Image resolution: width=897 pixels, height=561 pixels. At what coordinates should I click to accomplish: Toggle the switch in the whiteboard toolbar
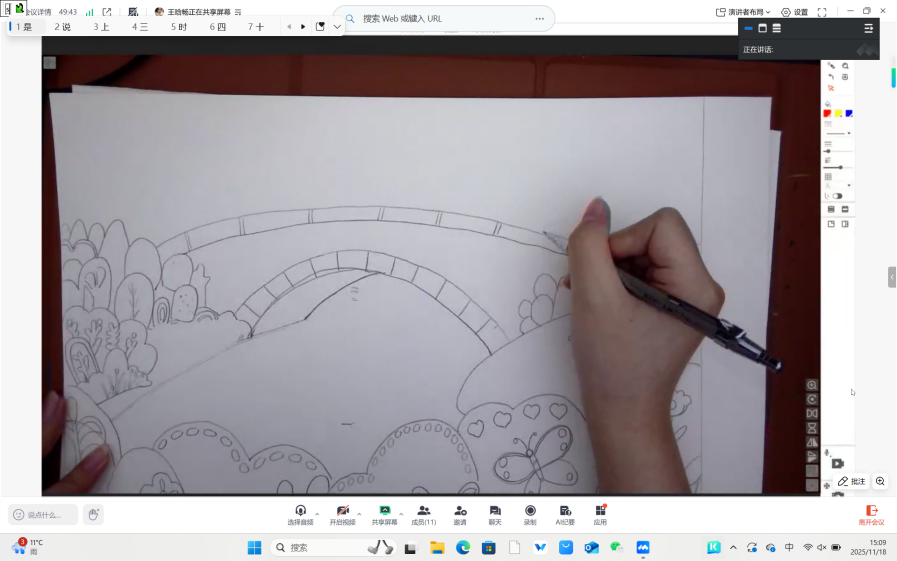[x=836, y=196]
